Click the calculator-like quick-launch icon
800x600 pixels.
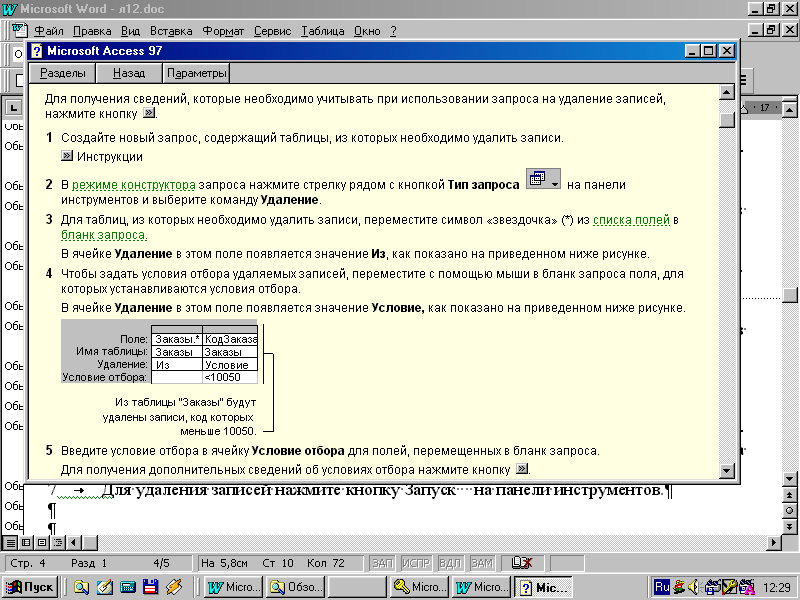click(128, 587)
